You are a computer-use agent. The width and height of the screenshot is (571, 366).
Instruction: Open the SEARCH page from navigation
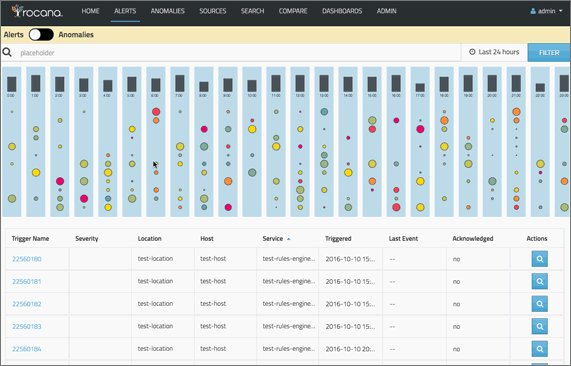[252, 11]
